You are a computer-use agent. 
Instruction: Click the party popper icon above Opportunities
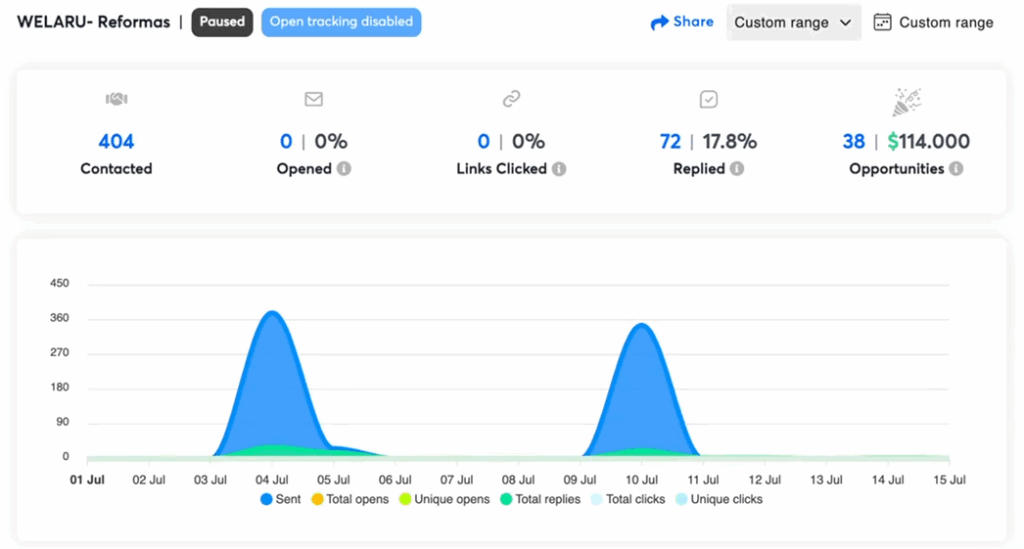pyautogui.click(x=906, y=101)
